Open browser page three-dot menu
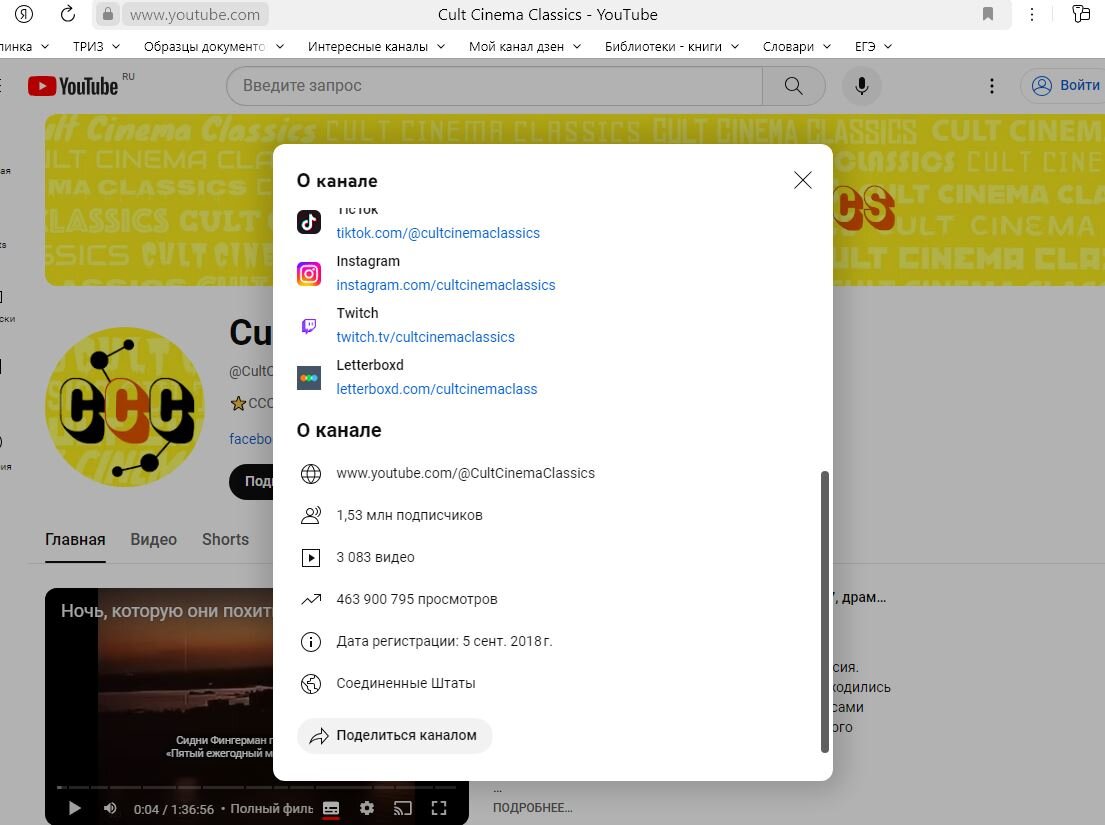 coord(1032,14)
